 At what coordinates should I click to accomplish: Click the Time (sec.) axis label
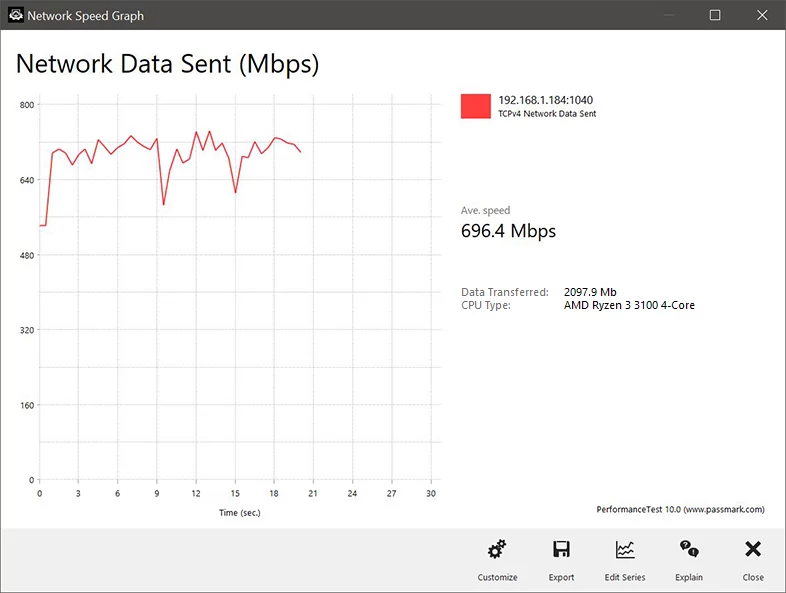tap(240, 512)
